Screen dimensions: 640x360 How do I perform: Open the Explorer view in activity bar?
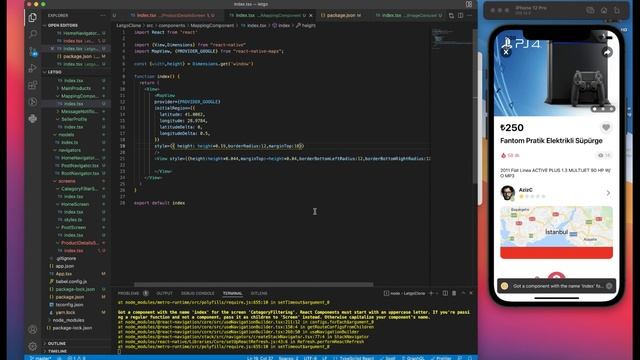33,17
